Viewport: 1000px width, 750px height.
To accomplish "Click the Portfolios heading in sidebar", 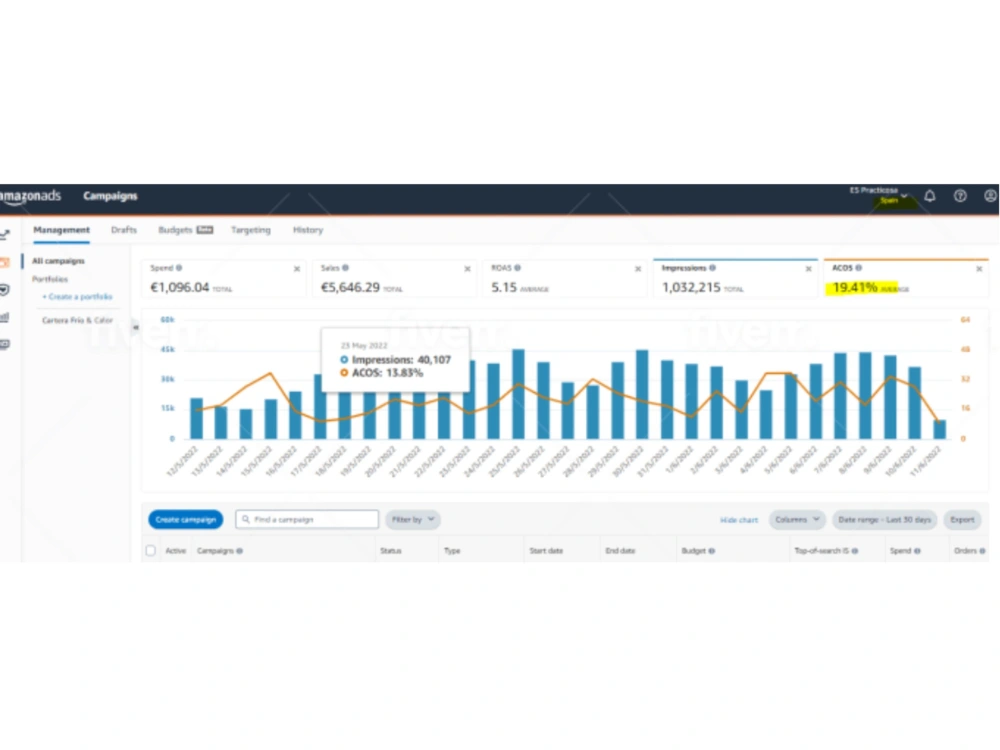I will click(x=50, y=279).
